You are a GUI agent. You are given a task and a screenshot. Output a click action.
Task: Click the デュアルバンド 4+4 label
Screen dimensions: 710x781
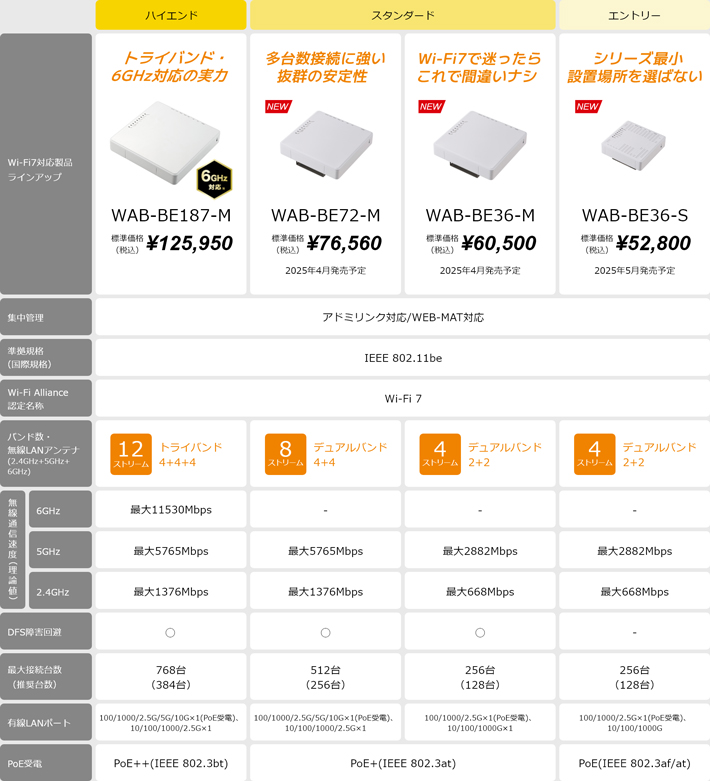350,454
